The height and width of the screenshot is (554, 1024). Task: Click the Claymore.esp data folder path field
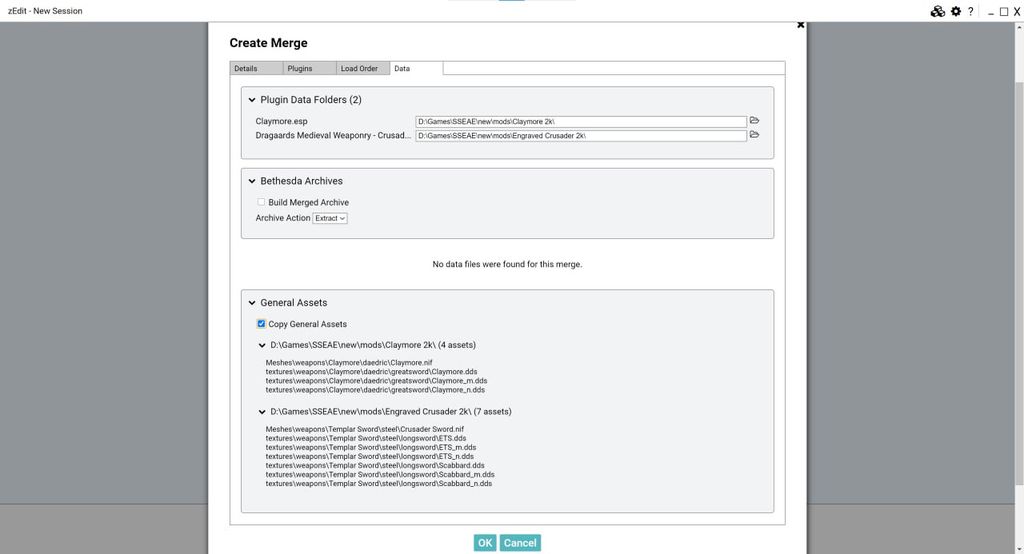tap(581, 122)
